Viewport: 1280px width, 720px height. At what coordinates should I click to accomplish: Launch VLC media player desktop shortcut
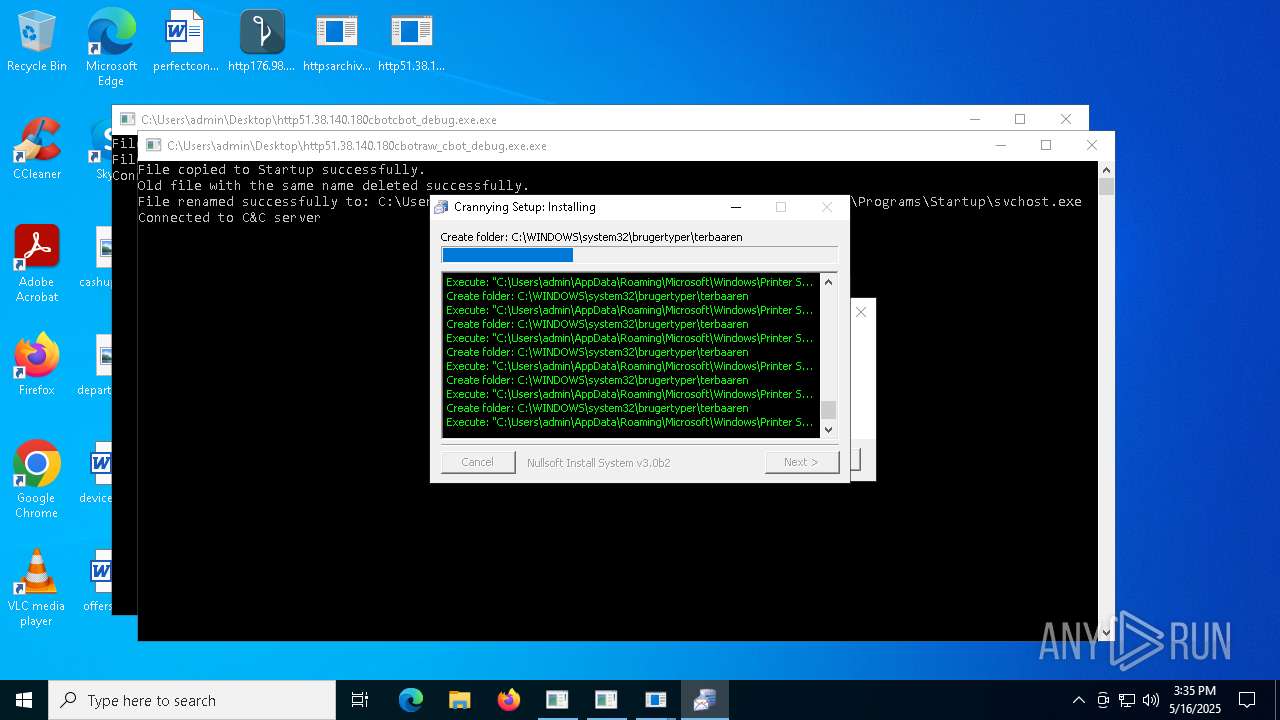[37, 588]
